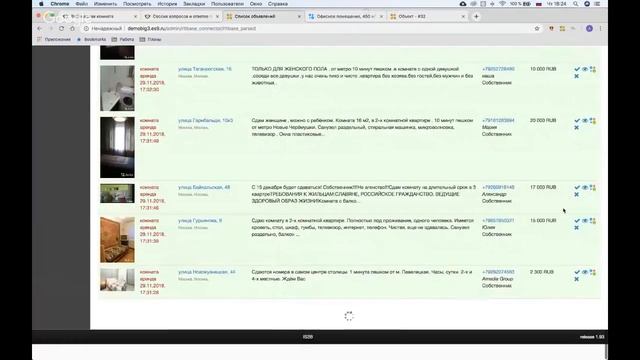Delete the Юлия listing with X icon
Viewport: 640px width, 360px height.
click(x=577, y=228)
